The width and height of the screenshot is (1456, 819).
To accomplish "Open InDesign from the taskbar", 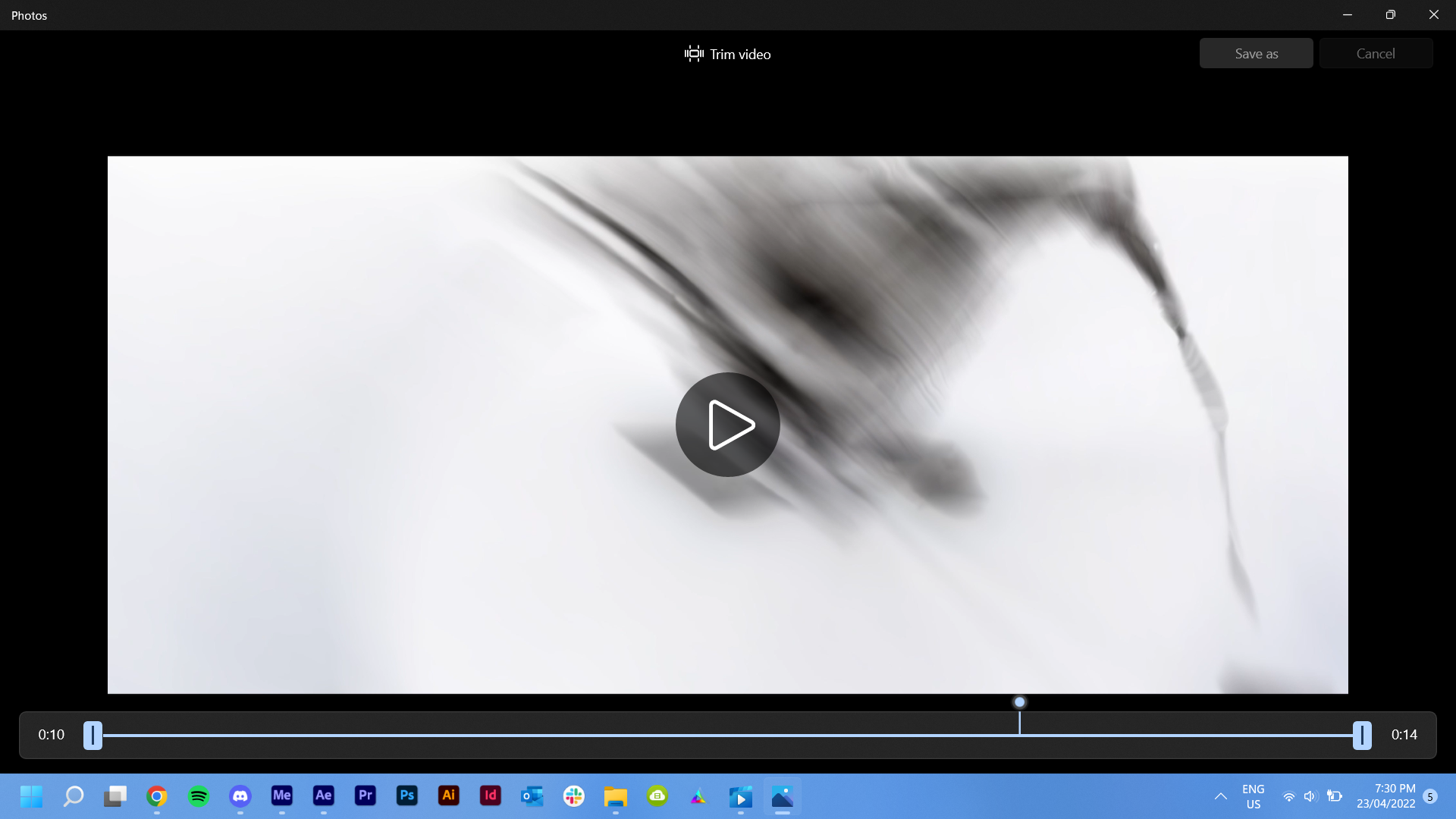I will (490, 796).
